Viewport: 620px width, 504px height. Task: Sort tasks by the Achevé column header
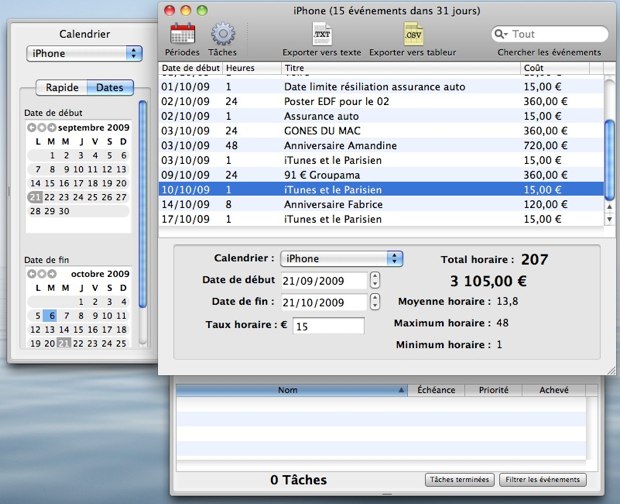[x=554, y=390]
